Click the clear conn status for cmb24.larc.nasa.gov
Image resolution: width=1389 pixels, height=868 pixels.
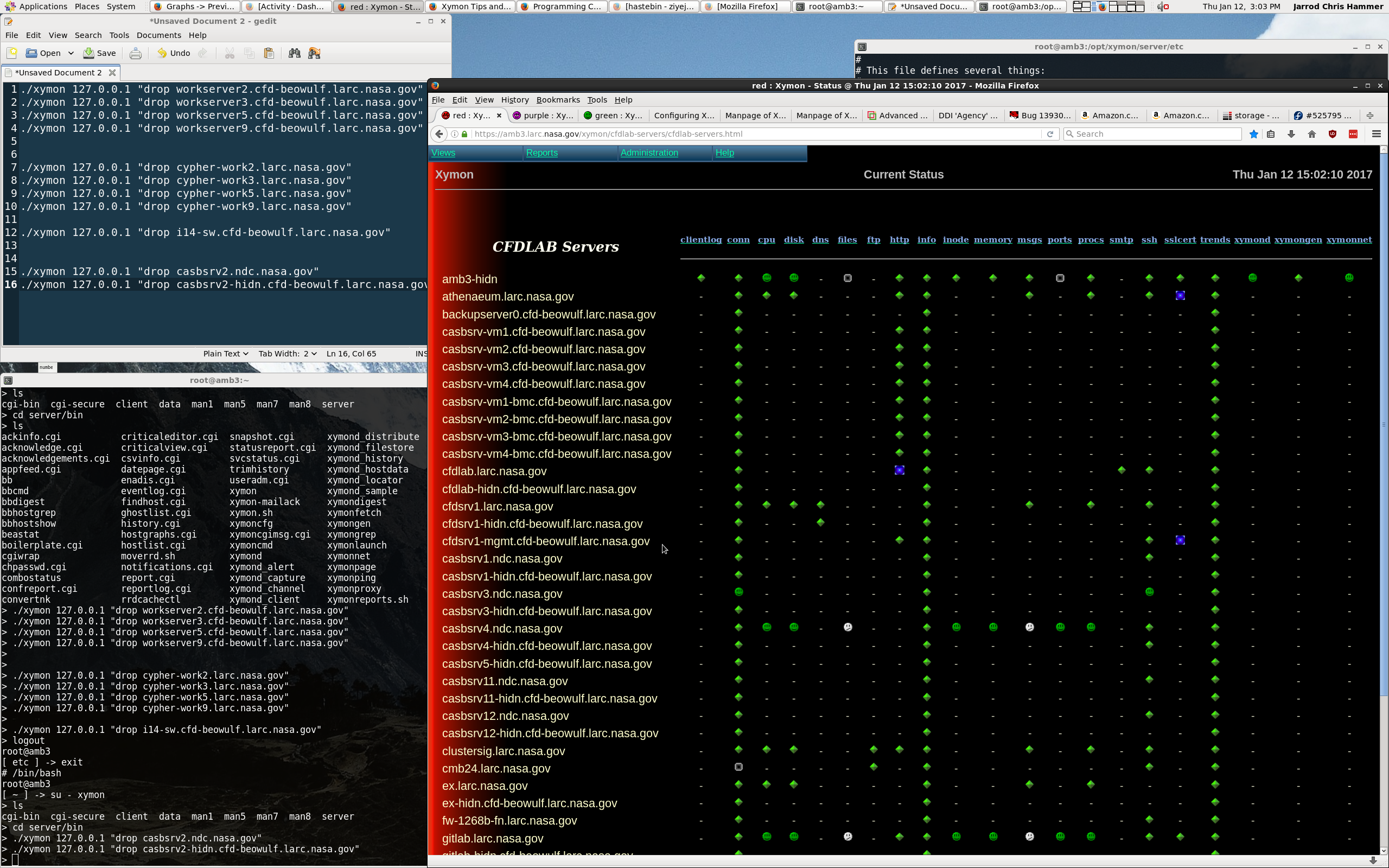[738, 767]
